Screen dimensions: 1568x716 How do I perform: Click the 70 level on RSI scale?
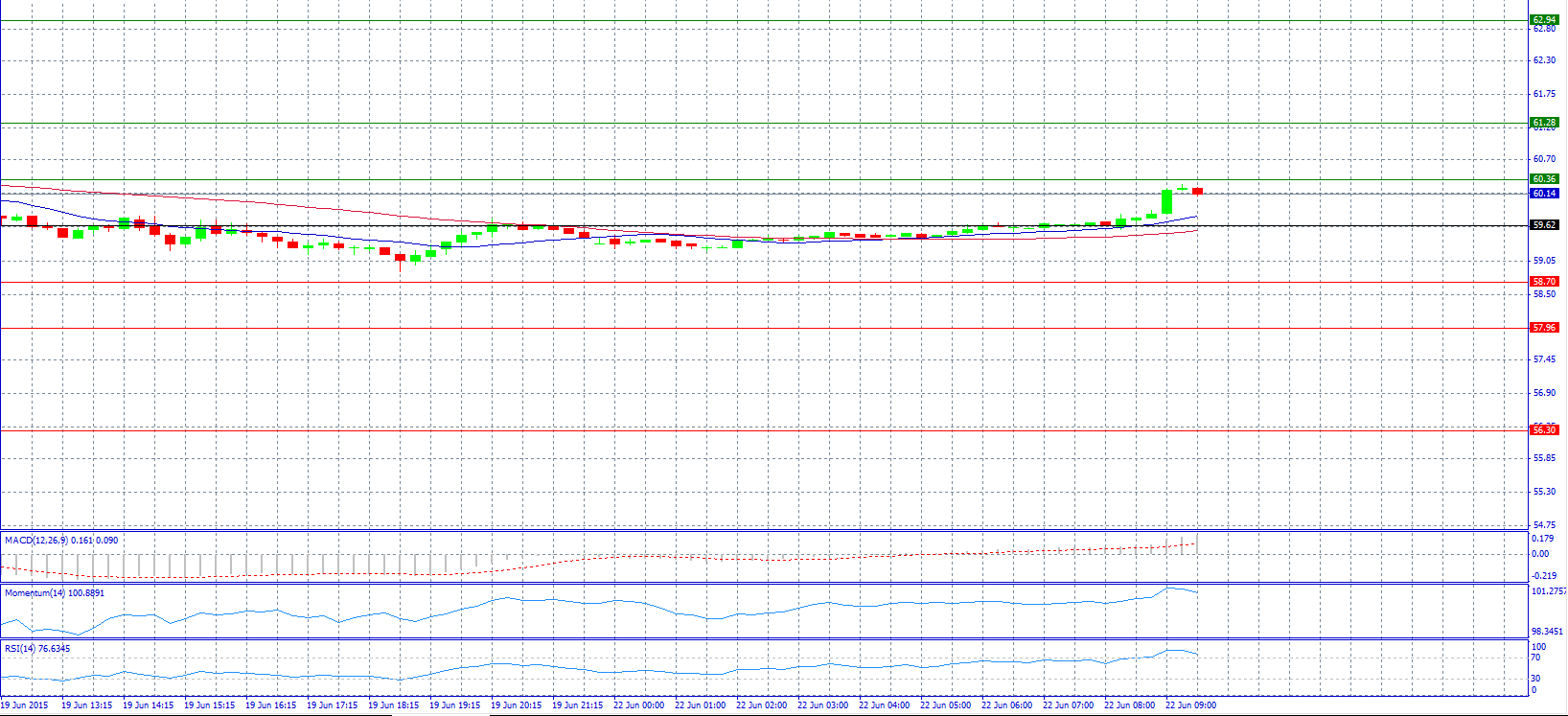[1536, 658]
